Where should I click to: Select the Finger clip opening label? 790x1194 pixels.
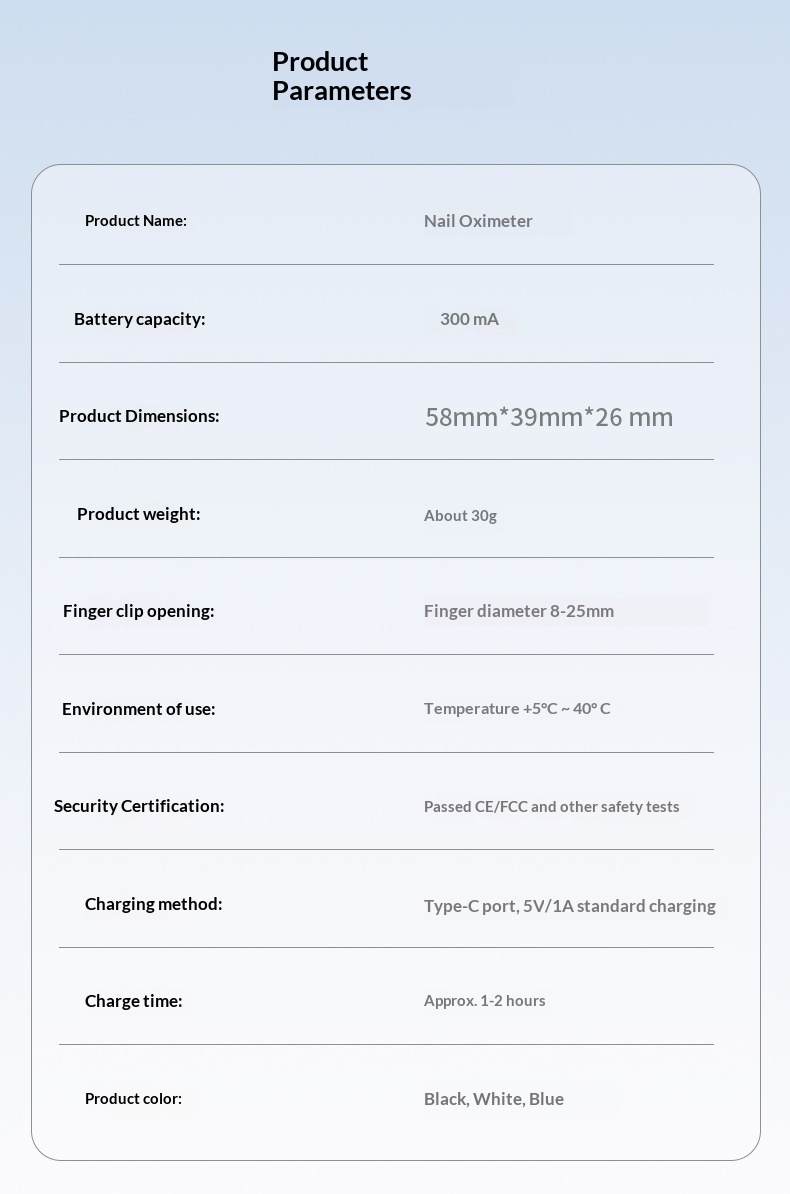[138, 611]
